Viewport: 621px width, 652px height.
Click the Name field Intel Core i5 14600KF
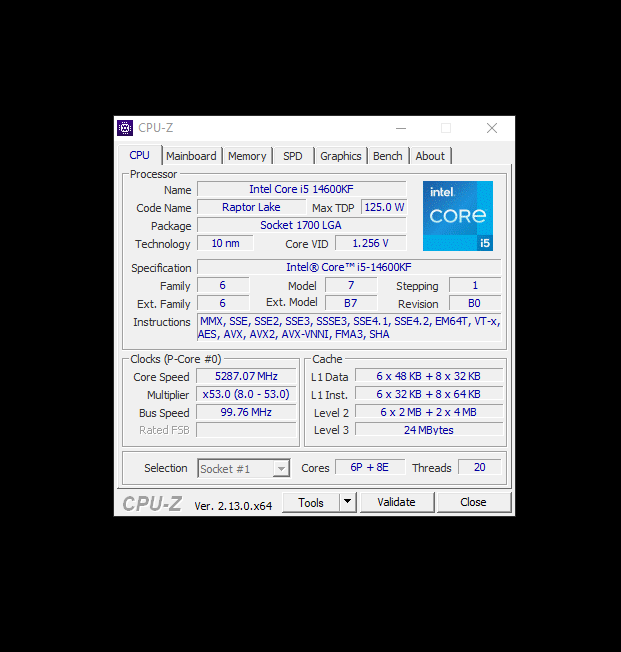pyautogui.click(x=302, y=189)
